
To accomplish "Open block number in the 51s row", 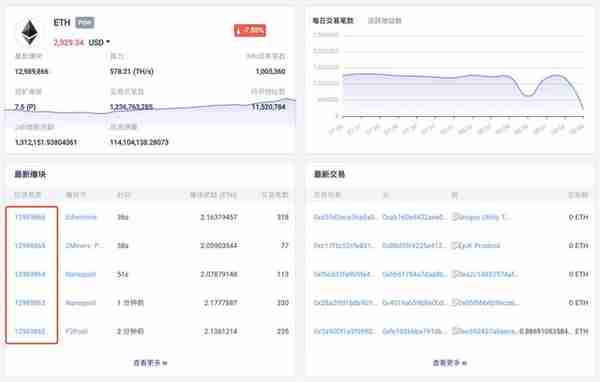I will click(x=30, y=274).
